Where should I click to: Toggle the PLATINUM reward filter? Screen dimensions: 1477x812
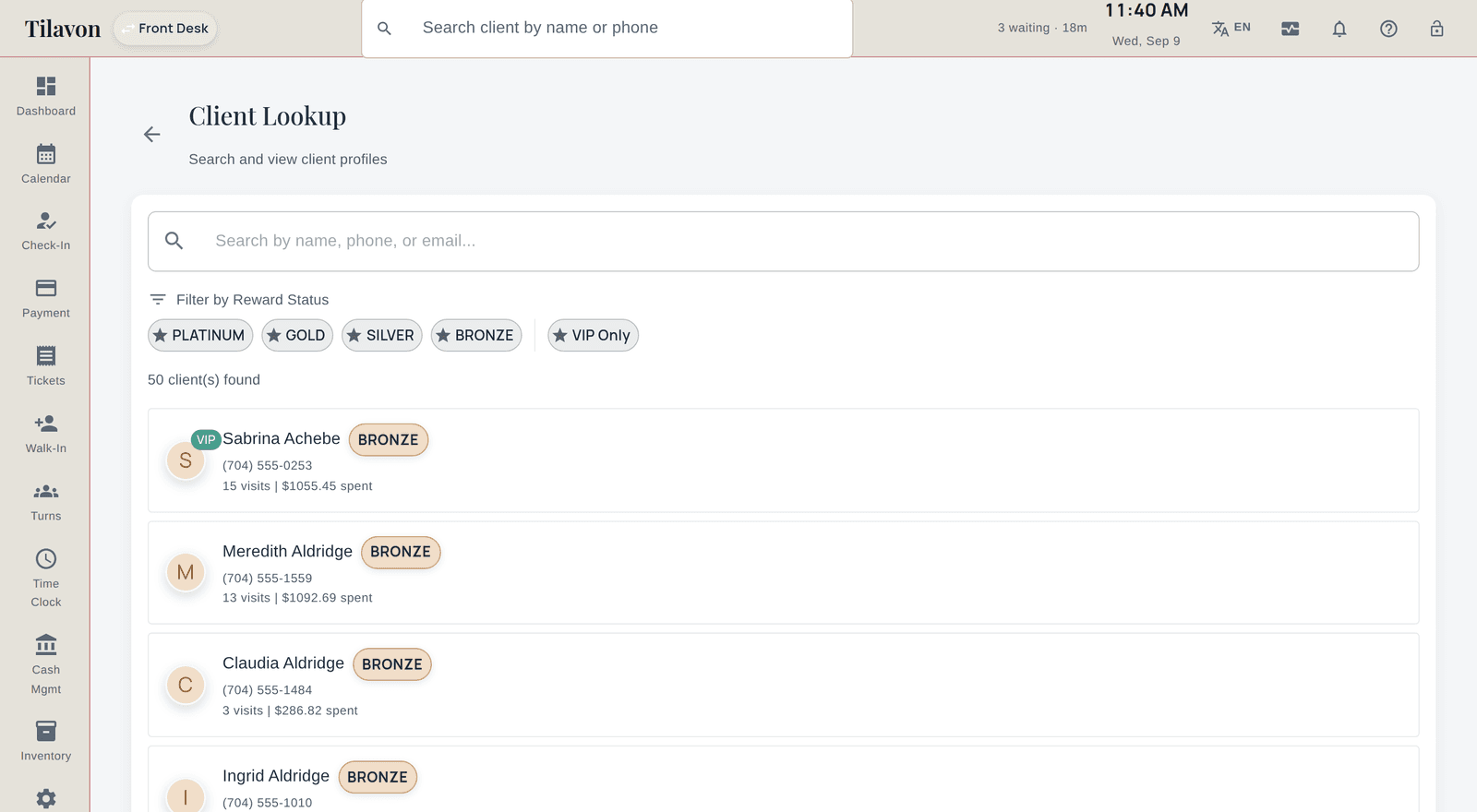tap(200, 335)
